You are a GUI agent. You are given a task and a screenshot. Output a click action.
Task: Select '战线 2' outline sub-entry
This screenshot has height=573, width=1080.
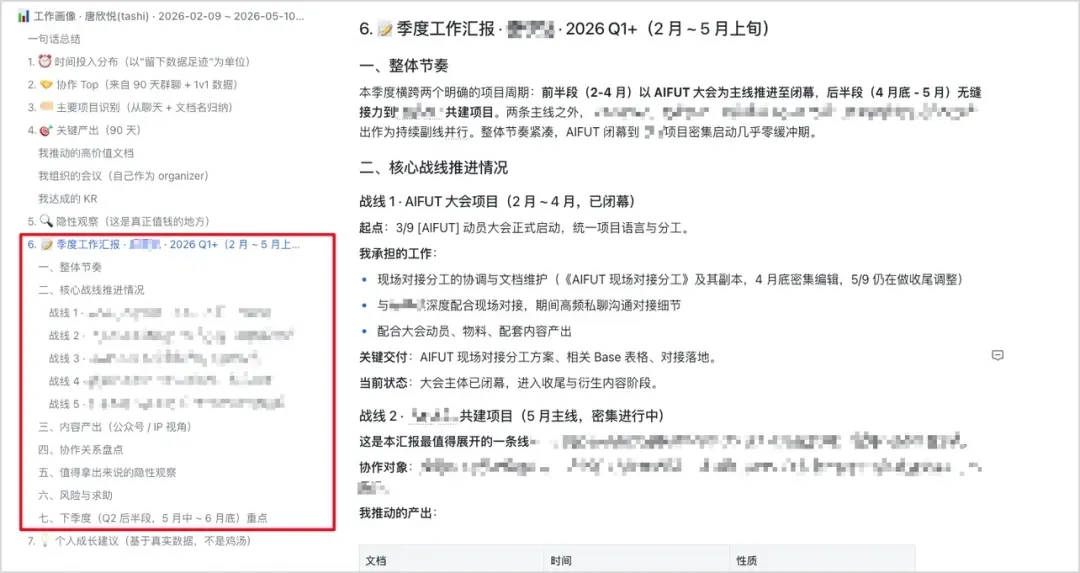[x=171, y=335]
